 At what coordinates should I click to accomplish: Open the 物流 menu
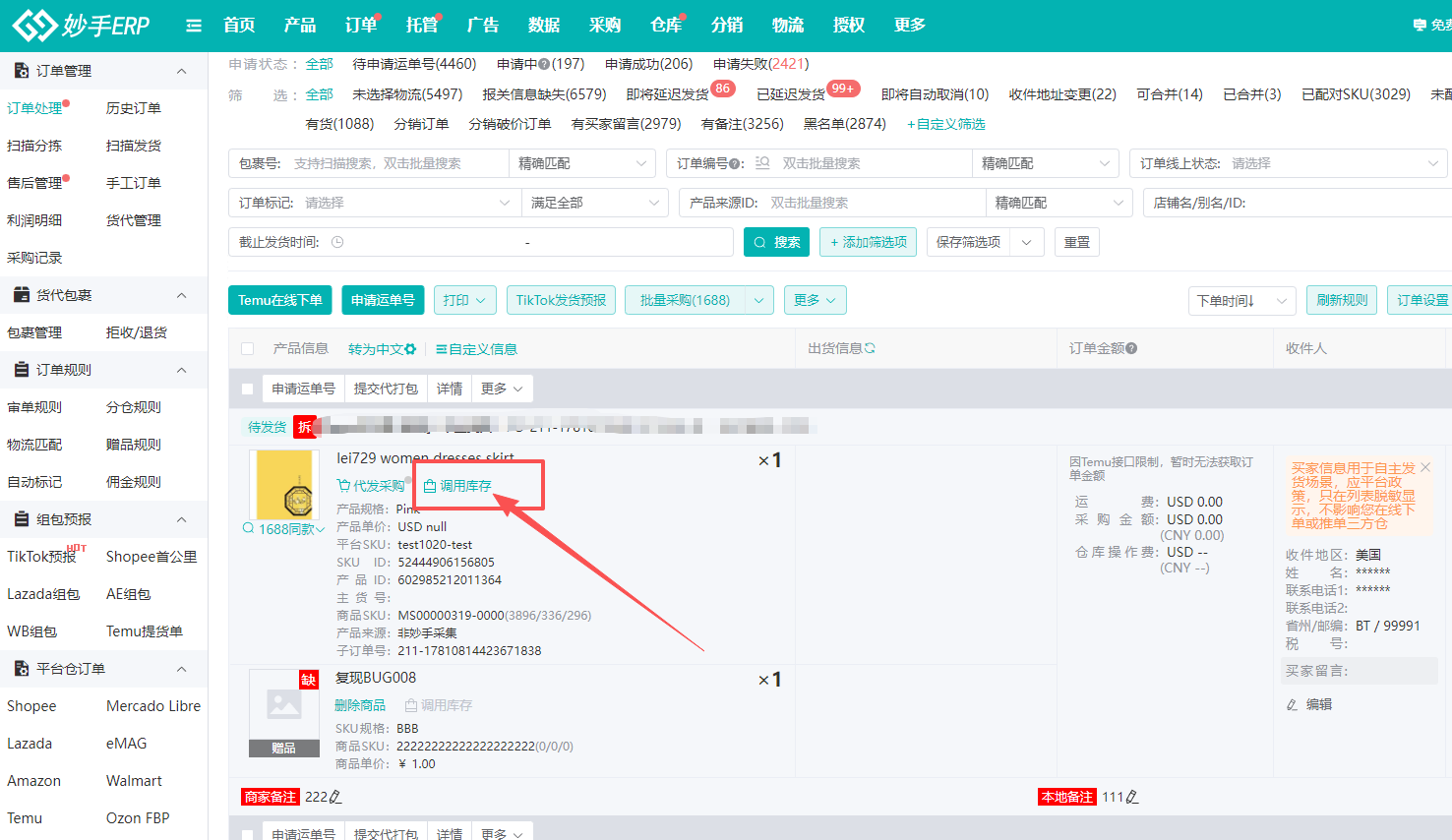click(x=788, y=26)
